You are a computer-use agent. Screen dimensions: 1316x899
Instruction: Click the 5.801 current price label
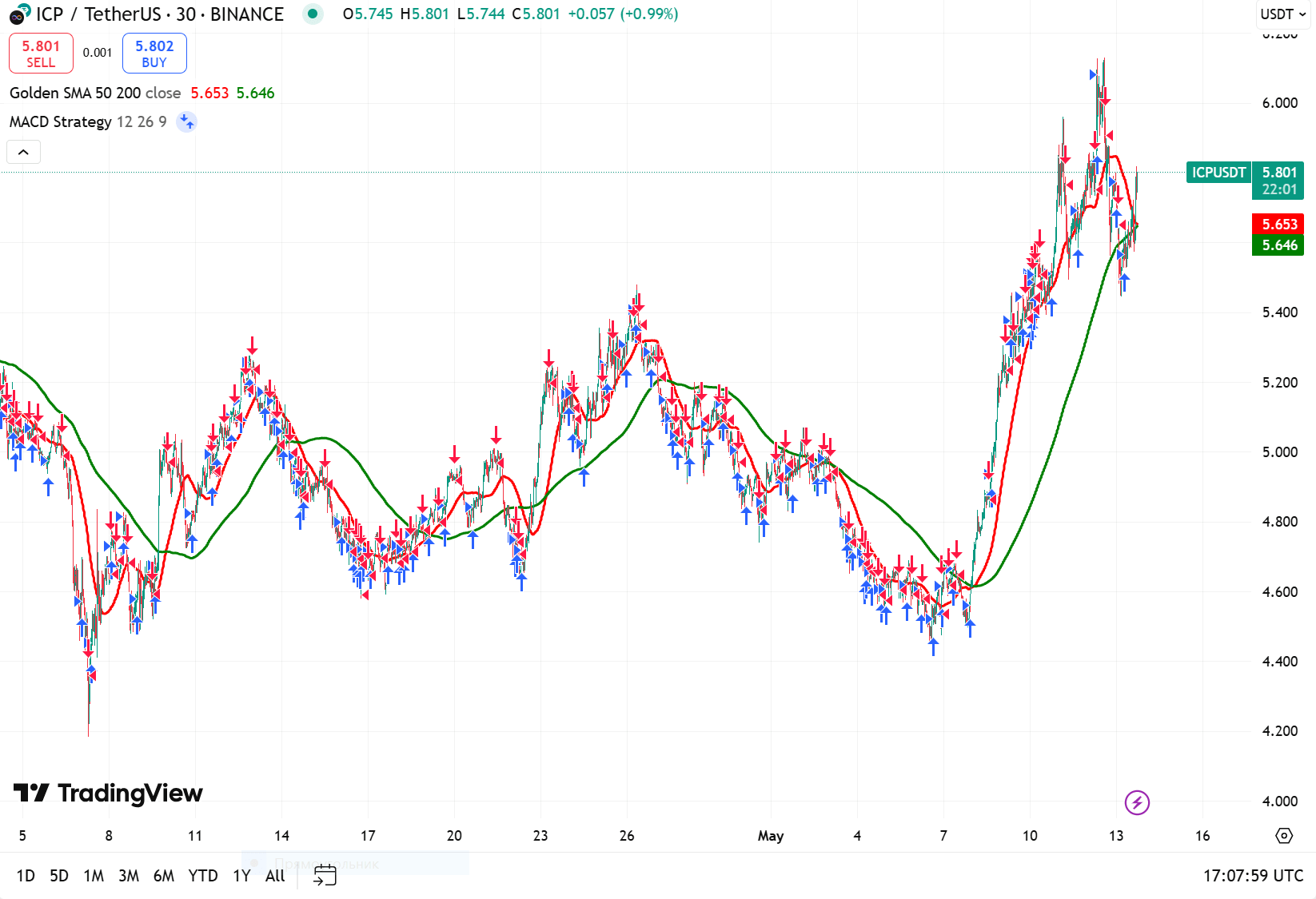click(x=1278, y=172)
